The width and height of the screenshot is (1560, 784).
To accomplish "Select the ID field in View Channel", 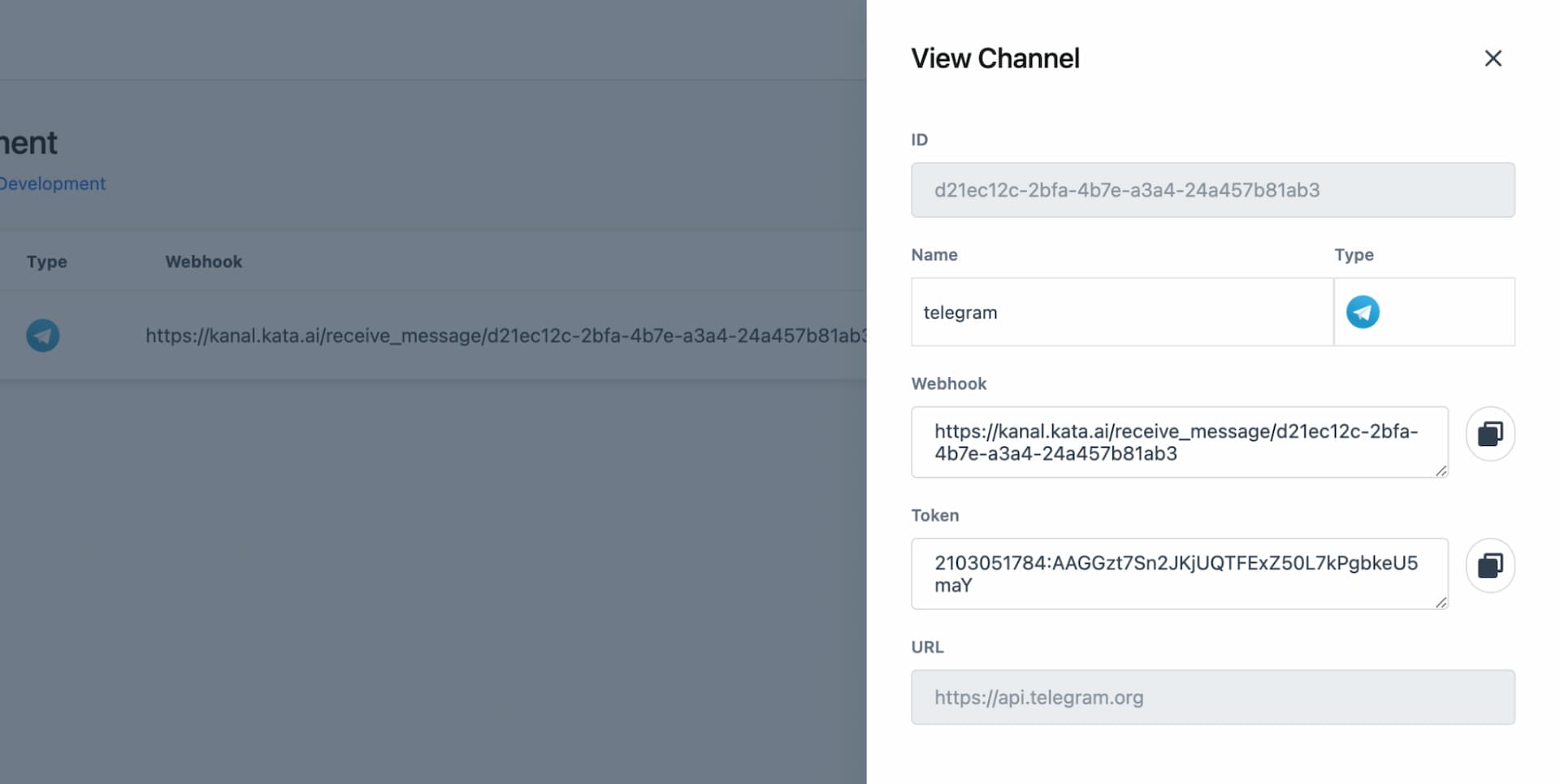I will coord(1212,190).
